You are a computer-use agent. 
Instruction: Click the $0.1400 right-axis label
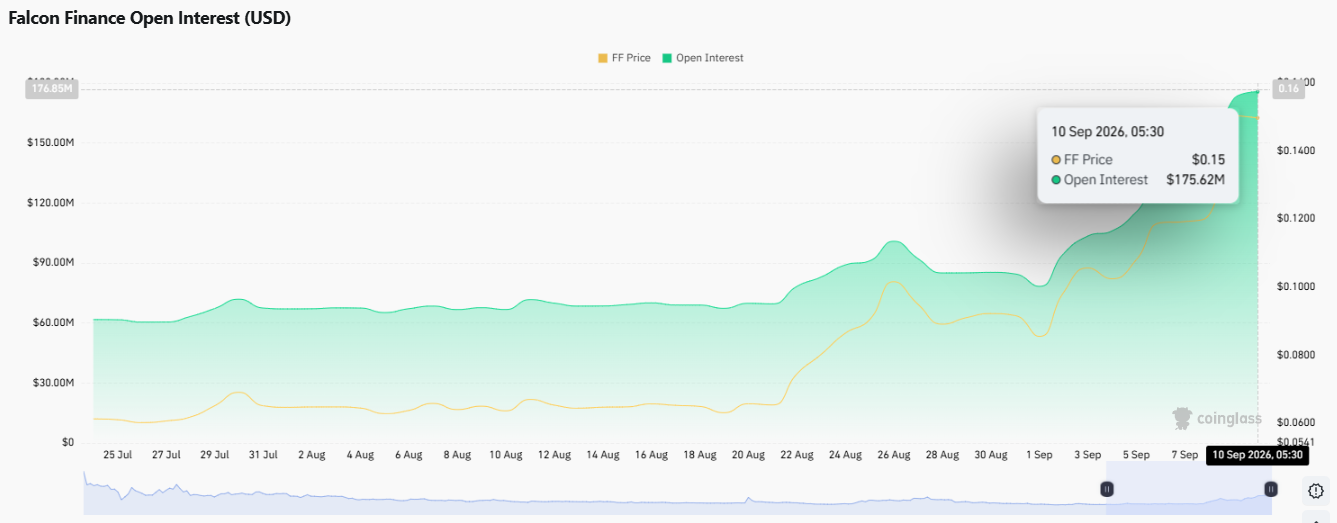pyautogui.click(x=1296, y=150)
